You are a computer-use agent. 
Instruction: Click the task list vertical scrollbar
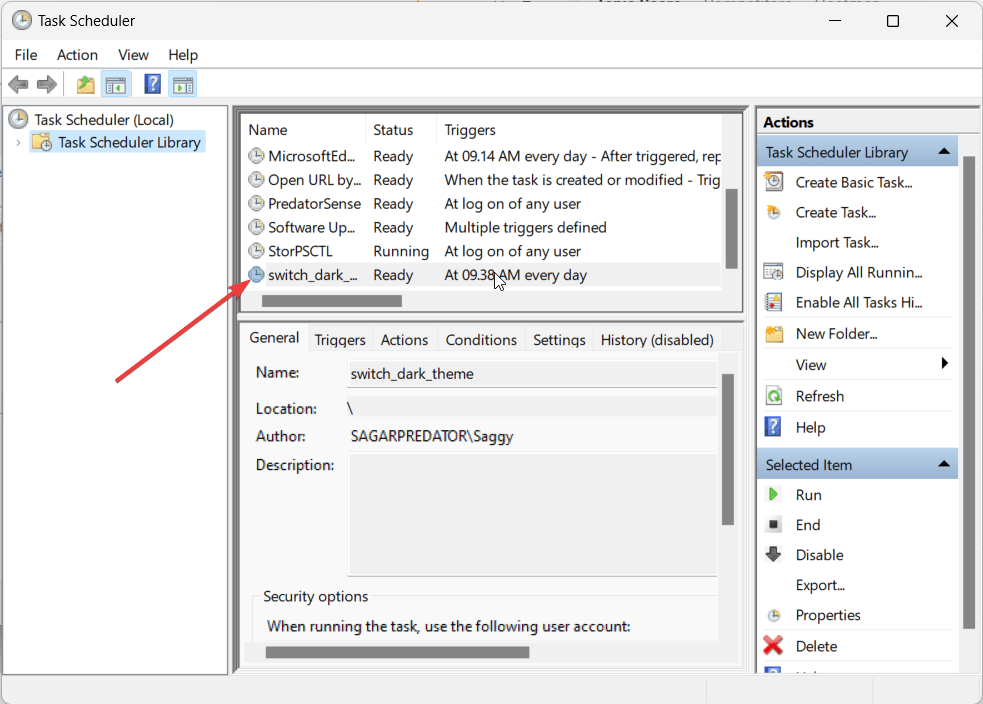[x=731, y=228]
